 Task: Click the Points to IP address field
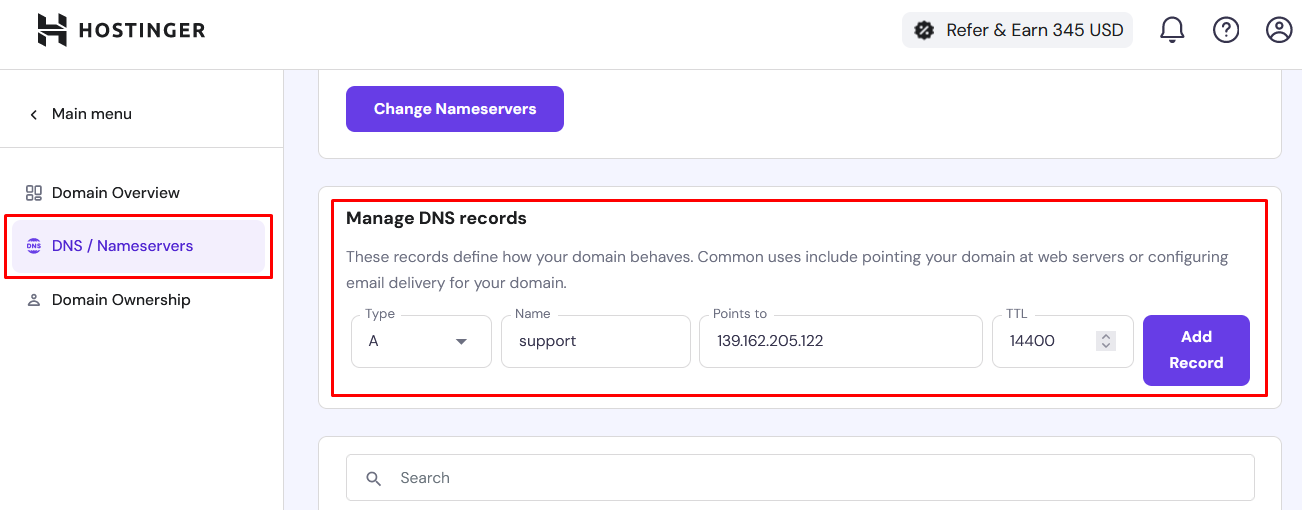tap(840, 341)
